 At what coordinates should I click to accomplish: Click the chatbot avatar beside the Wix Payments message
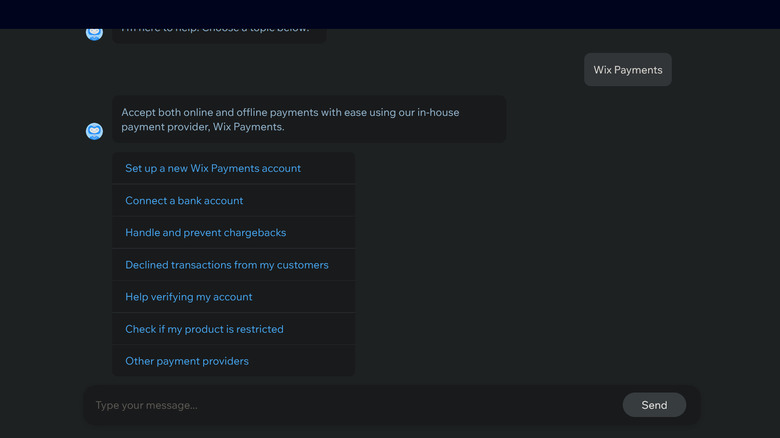click(94, 131)
